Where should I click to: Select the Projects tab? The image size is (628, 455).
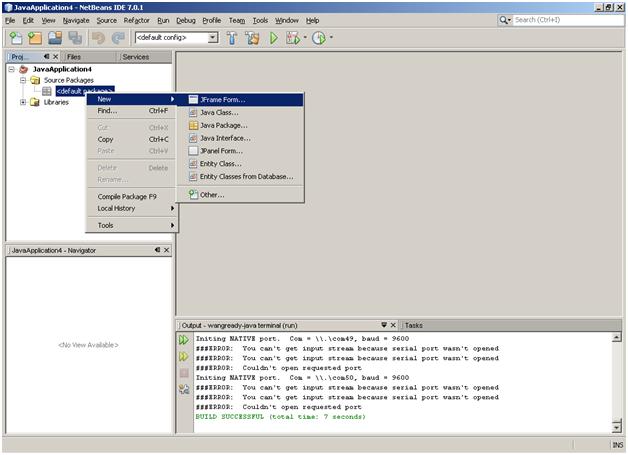[20, 57]
